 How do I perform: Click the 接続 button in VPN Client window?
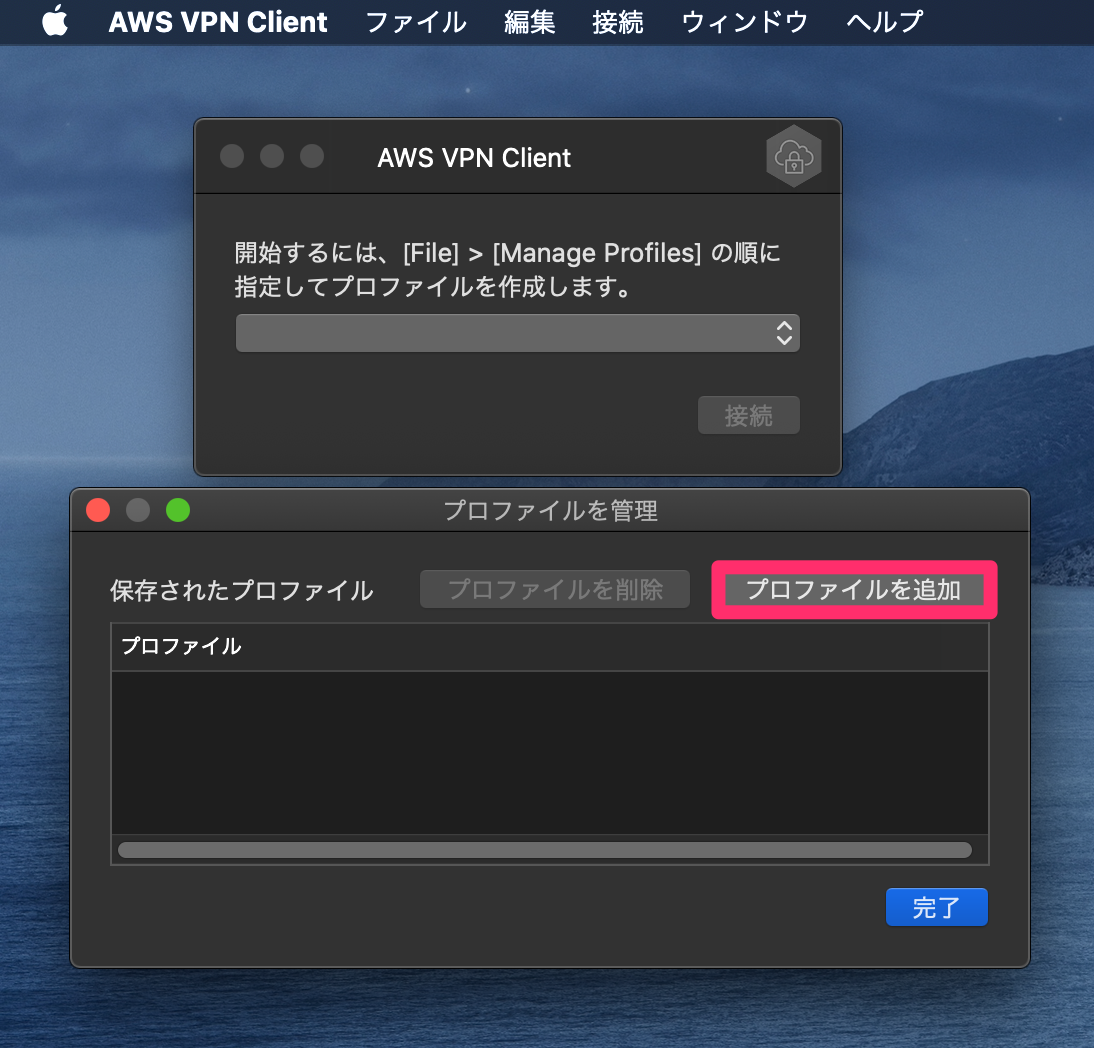click(x=749, y=416)
